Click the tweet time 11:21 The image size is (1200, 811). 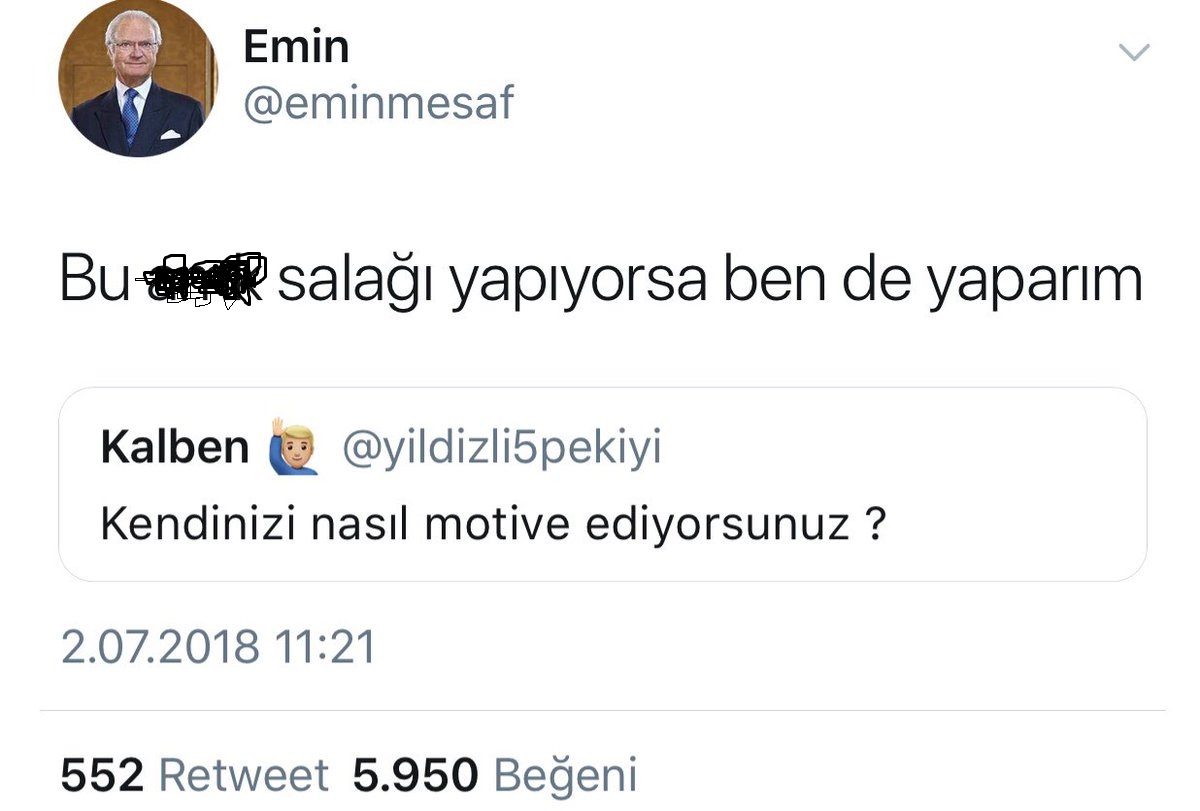click(326, 647)
